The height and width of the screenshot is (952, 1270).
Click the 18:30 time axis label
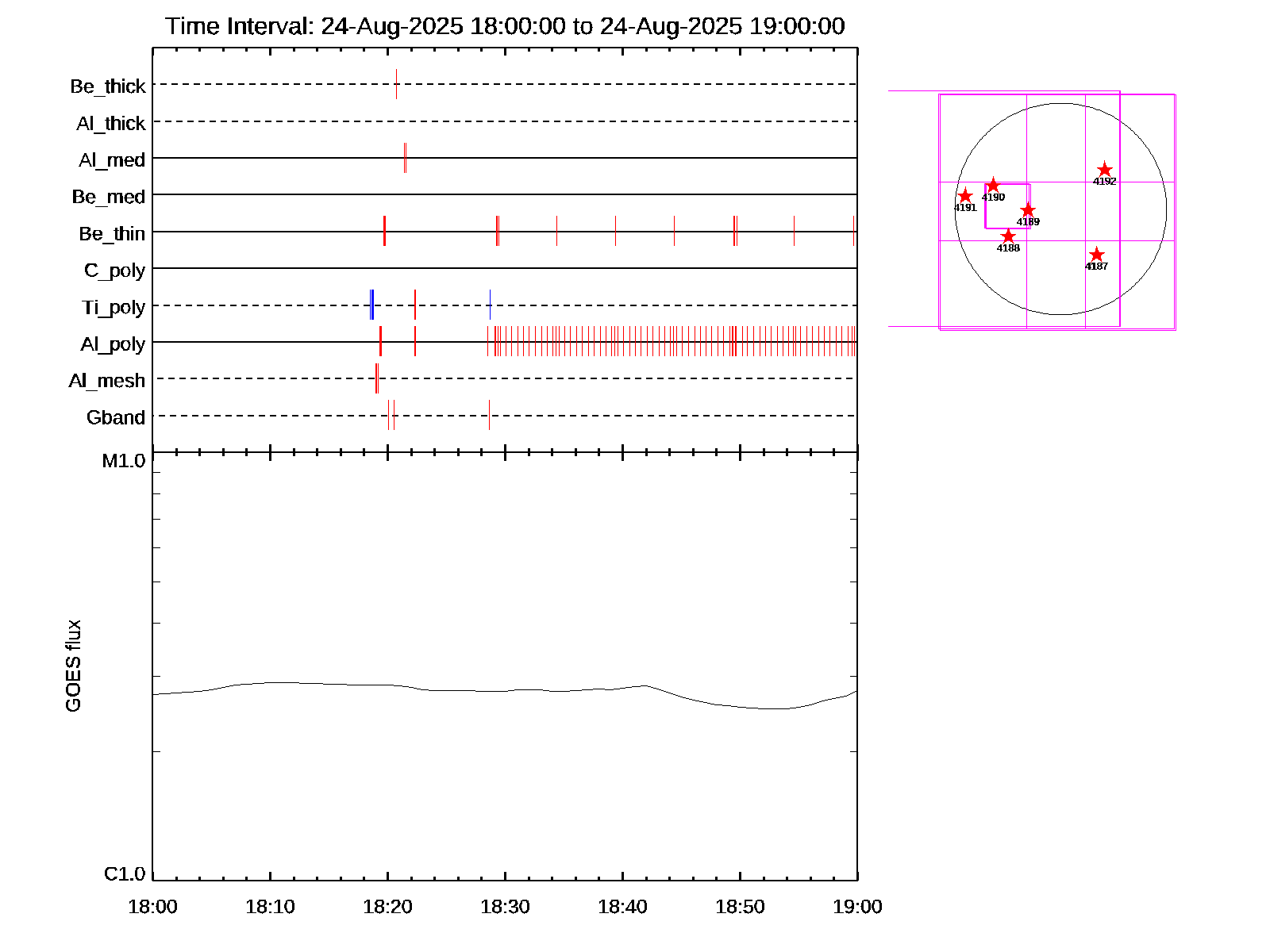pos(505,907)
